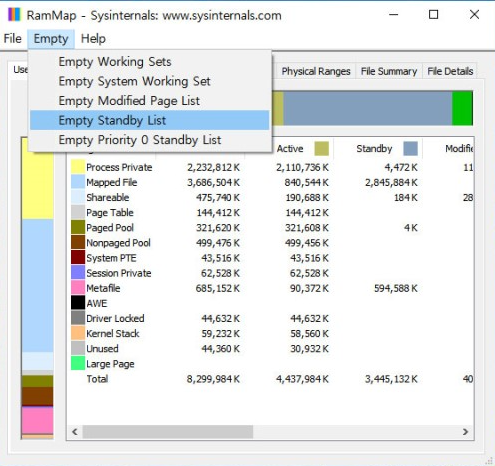Screen dimensions: 495x466
Task: Click the Metafile pink swatch
Action: click(x=78, y=288)
